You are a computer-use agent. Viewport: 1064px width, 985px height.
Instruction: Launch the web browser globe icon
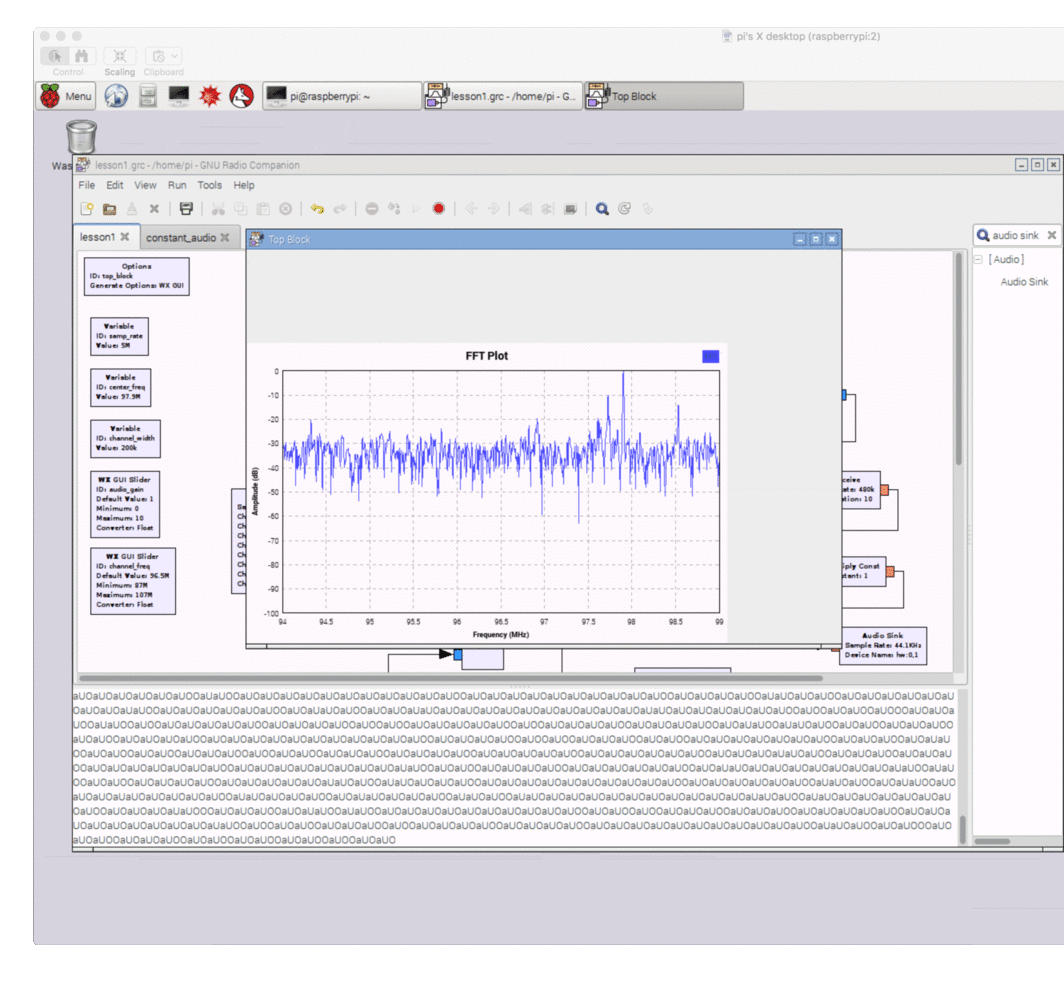pyautogui.click(x=116, y=96)
